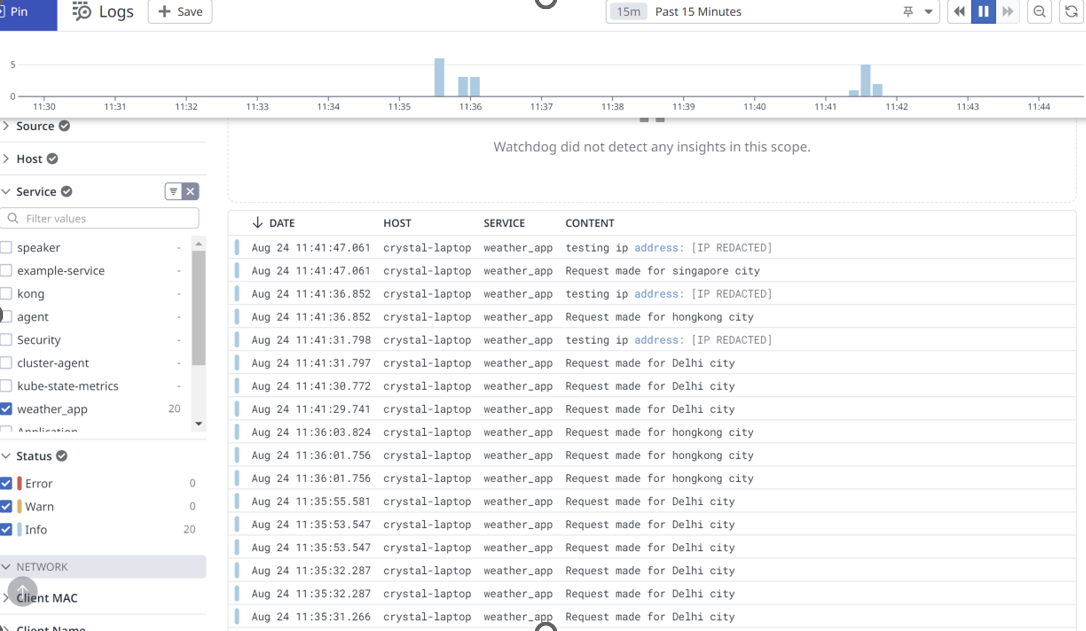Click the DATE column sort arrow
Image resolution: width=1086 pixels, height=631 pixels.
257,223
